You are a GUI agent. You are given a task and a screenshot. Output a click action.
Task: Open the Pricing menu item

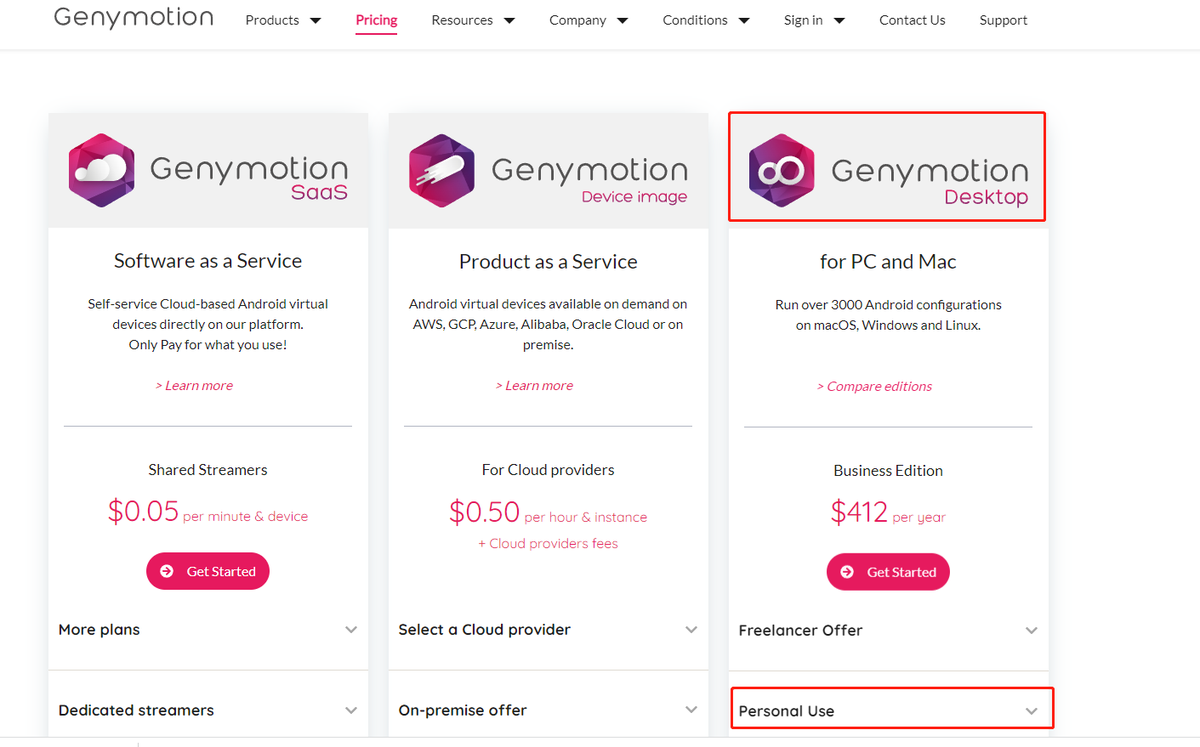[376, 20]
